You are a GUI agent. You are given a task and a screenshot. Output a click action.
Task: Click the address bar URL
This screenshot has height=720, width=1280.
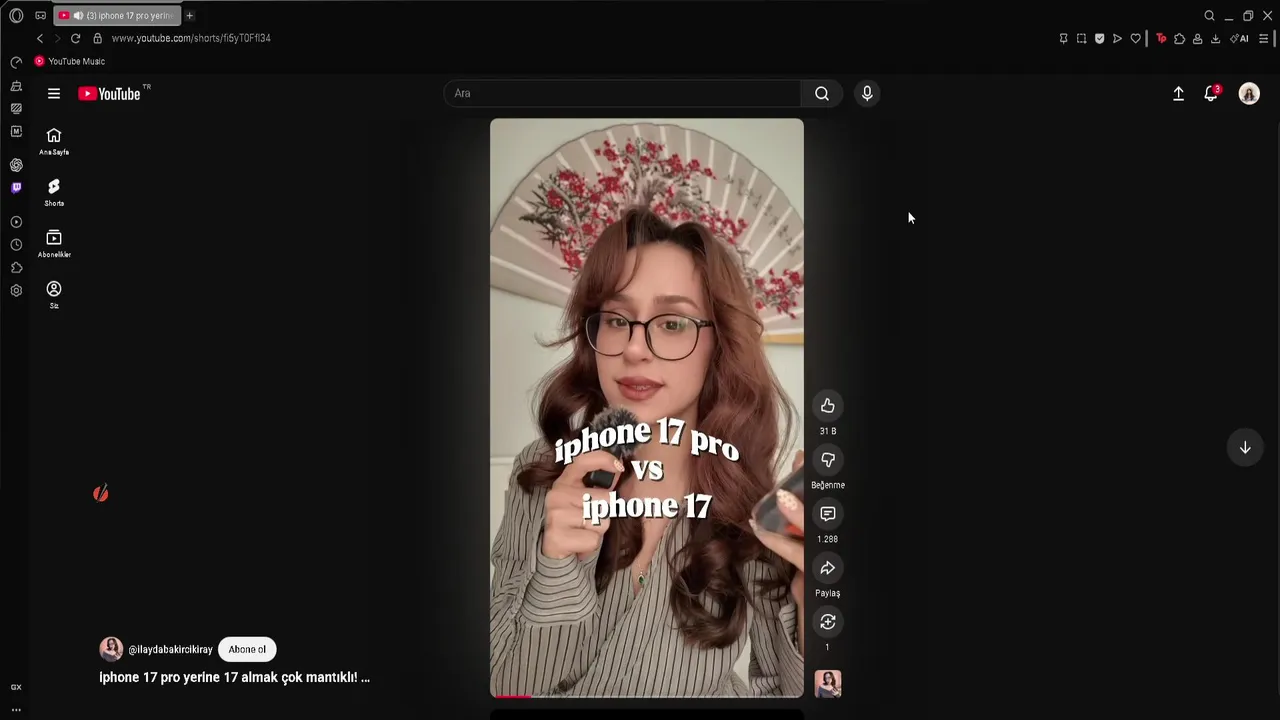tap(191, 38)
